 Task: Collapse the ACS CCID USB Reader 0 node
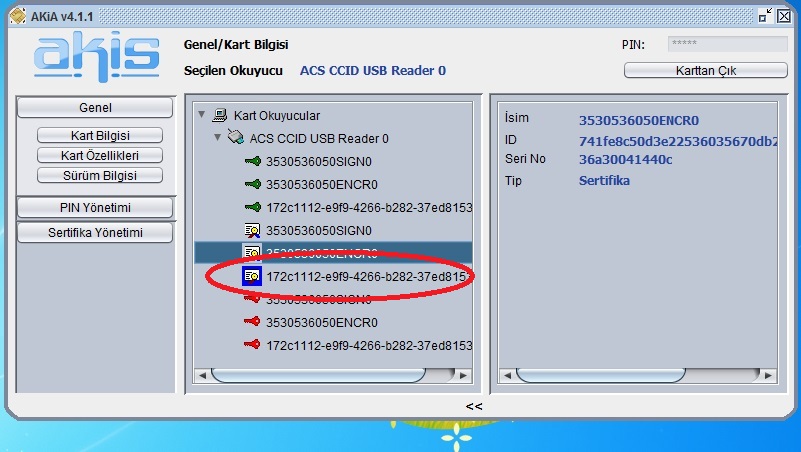[x=218, y=138]
